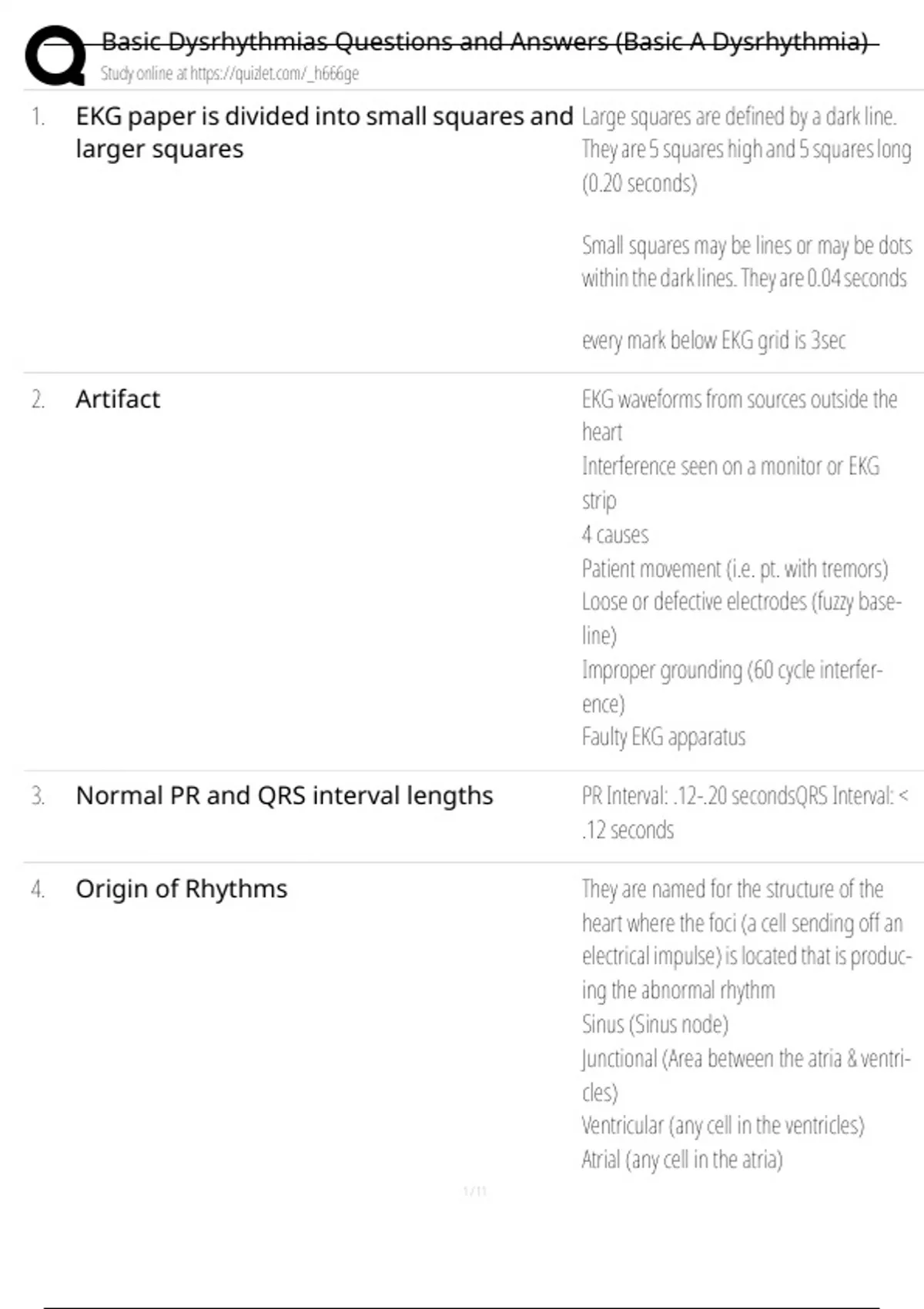
Task: Click the item number 1 marker
Action: coord(38,117)
